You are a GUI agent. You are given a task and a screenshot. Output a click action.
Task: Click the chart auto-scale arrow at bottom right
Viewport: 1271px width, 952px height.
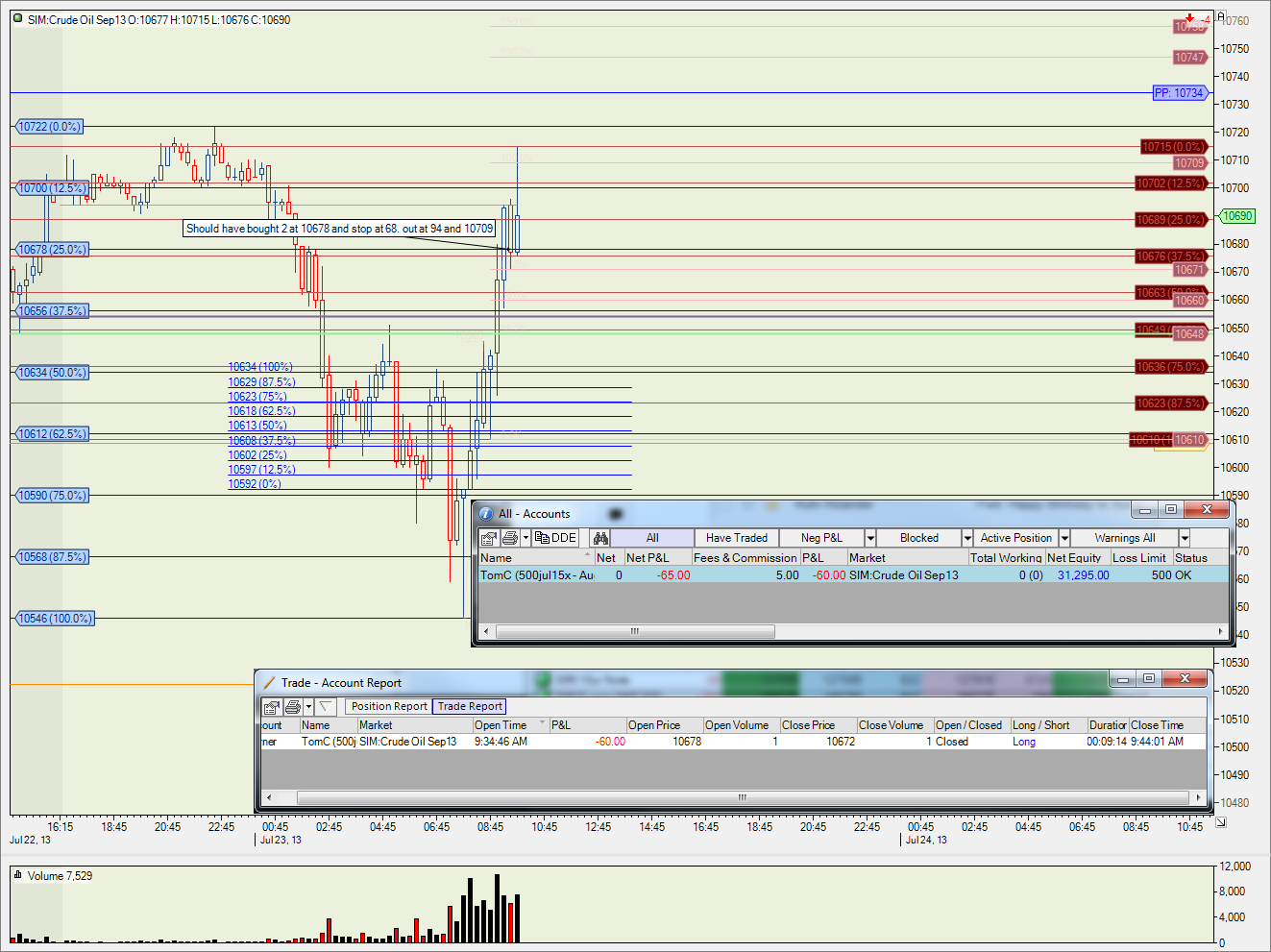[x=1221, y=822]
